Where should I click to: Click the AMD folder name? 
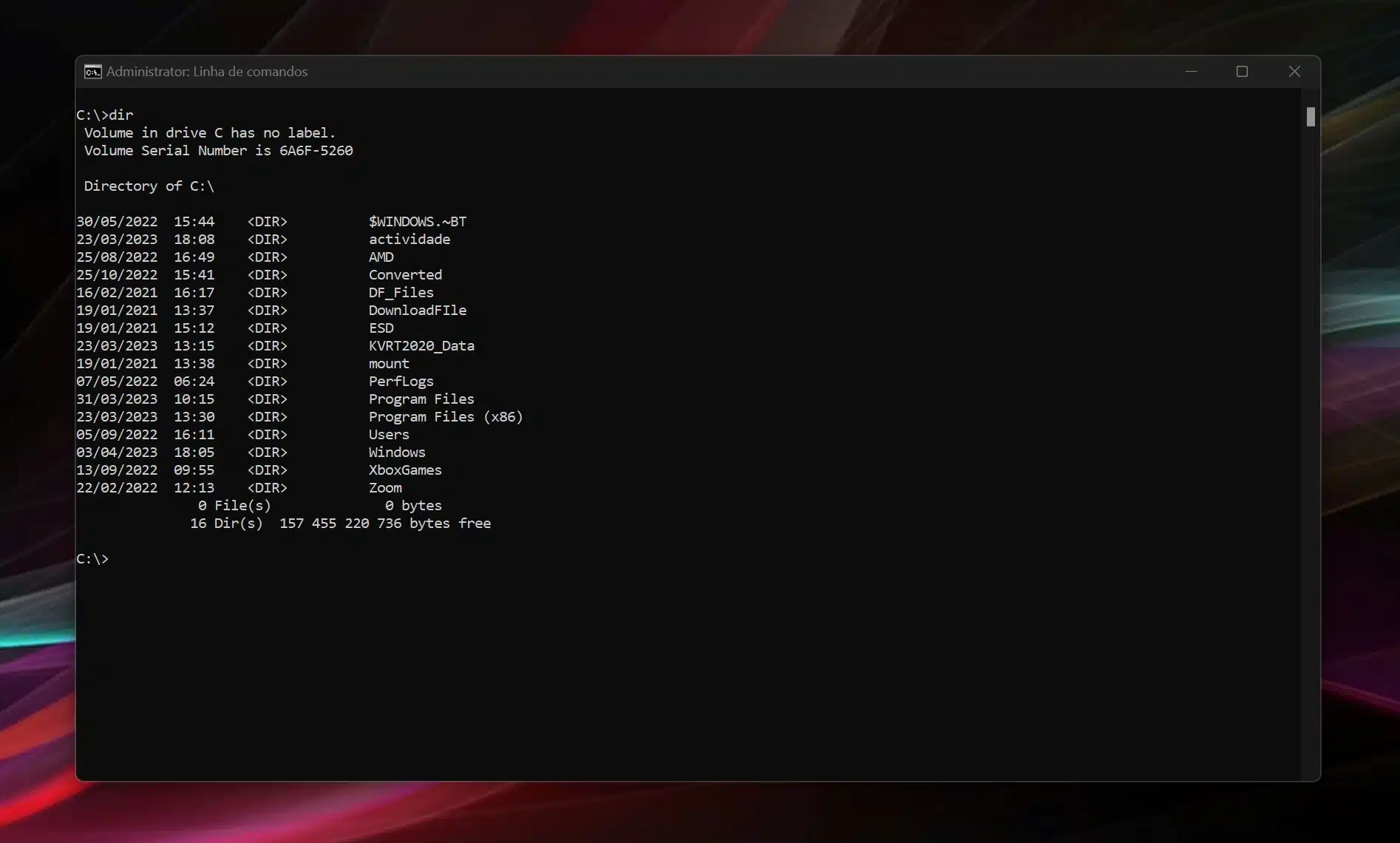pos(381,257)
